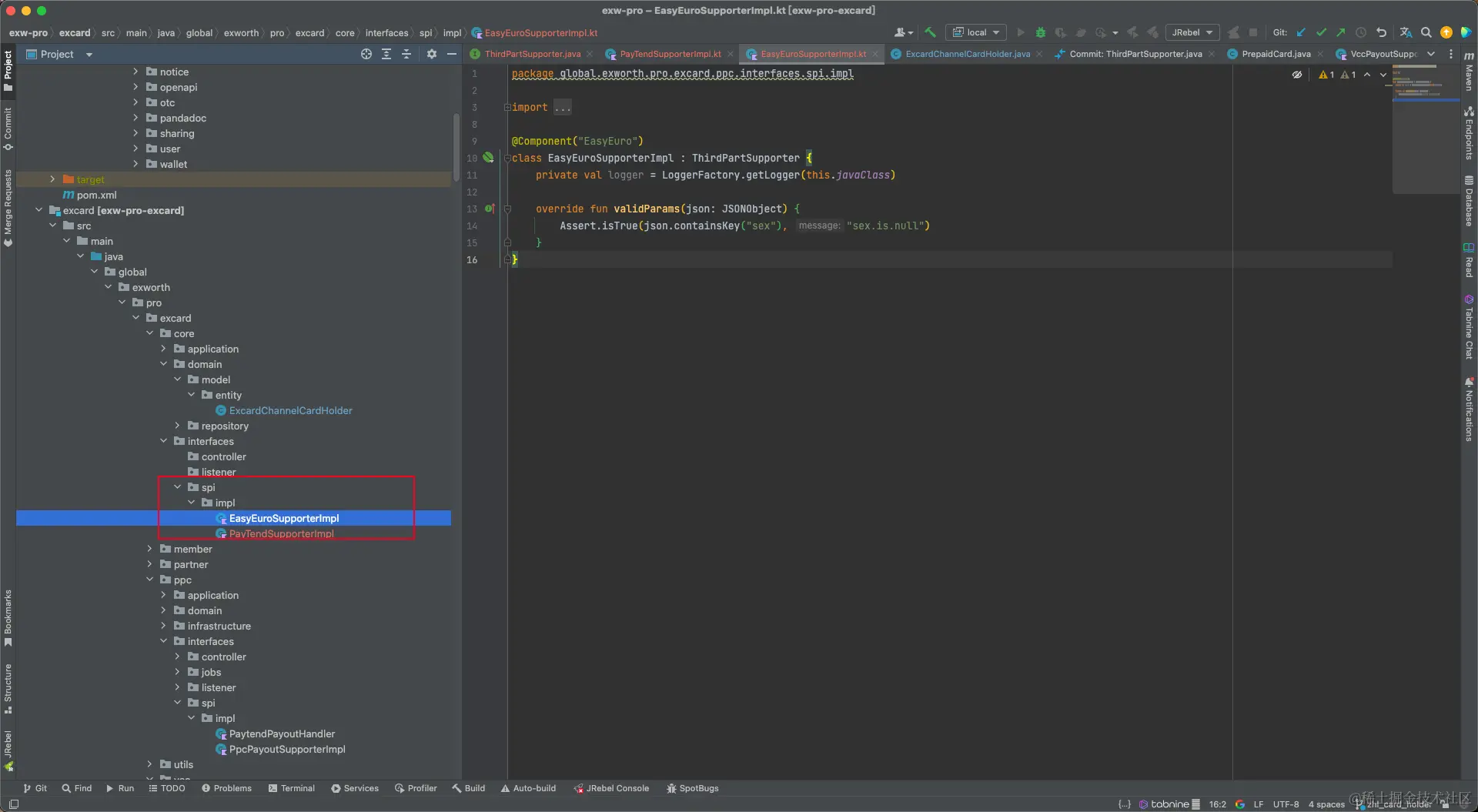Open Problems tool window button
The width and height of the screenshot is (1478, 812).
pos(226,788)
